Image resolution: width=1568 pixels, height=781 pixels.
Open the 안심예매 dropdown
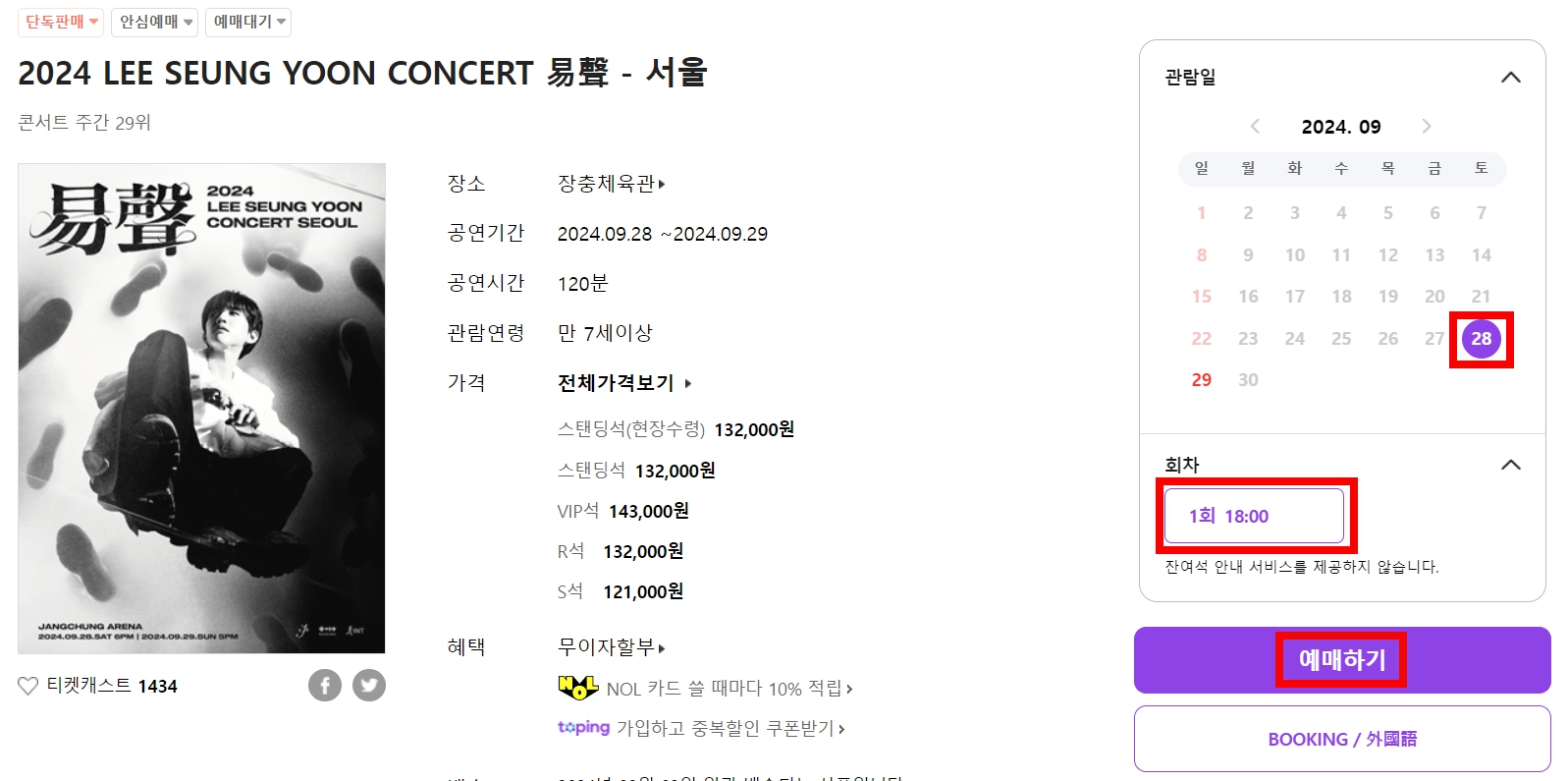click(153, 22)
